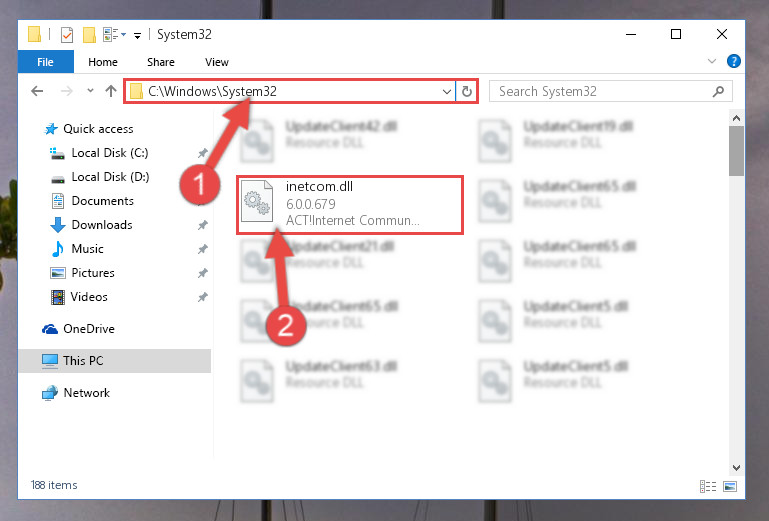The width and height of the screenshot is (769, 521).
Task: Expand the ribbon using the chevron
Action: (x=712, y=61)
